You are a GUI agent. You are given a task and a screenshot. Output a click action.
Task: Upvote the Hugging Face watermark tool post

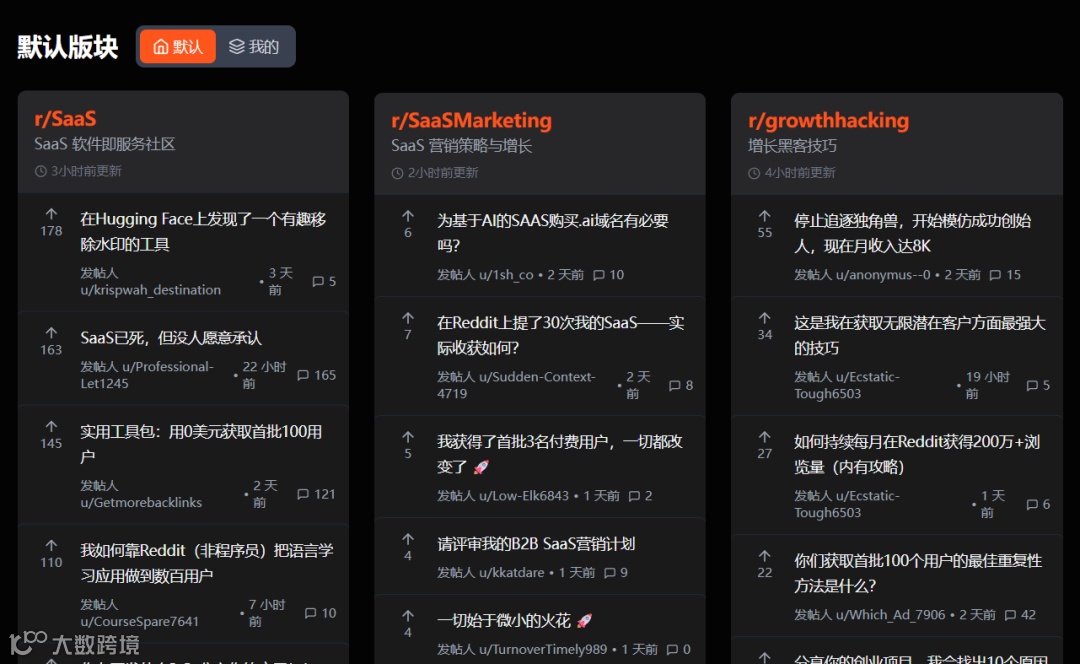pyautogui.click(x=51, y=214)
